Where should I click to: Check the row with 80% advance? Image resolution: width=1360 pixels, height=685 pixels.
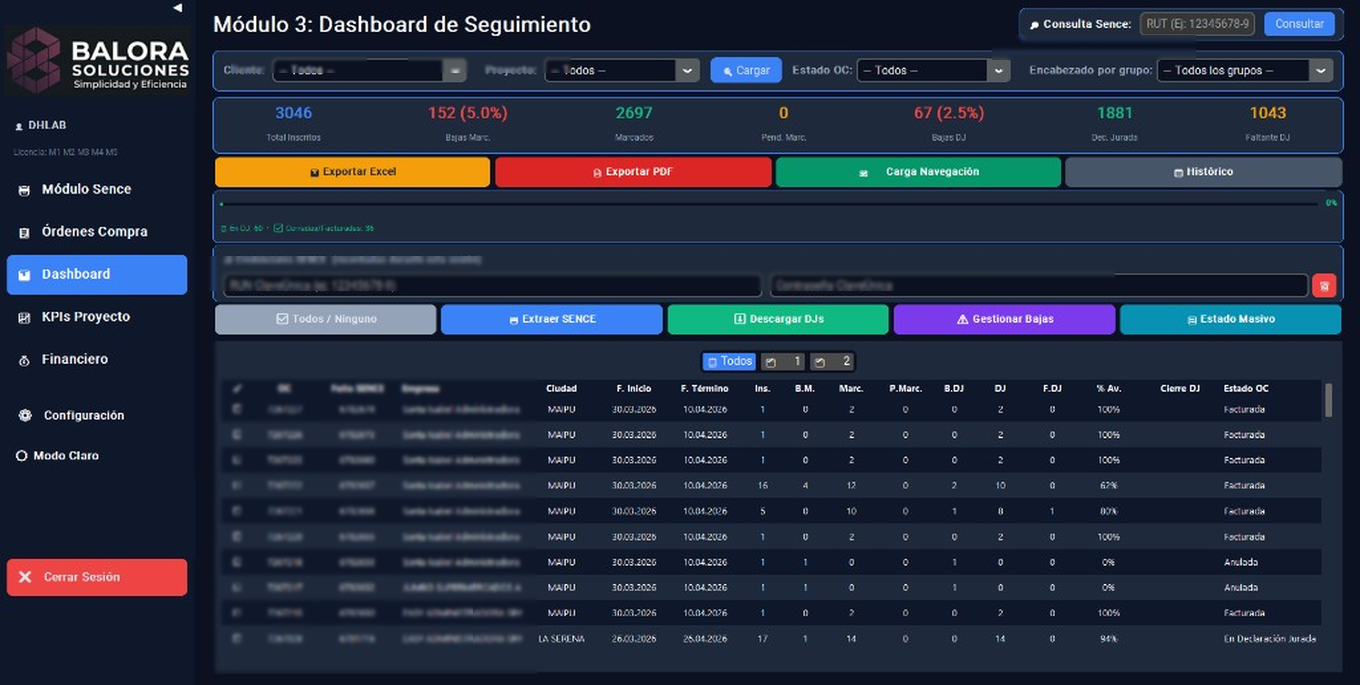pyautogui.click(x=237, y=511)
